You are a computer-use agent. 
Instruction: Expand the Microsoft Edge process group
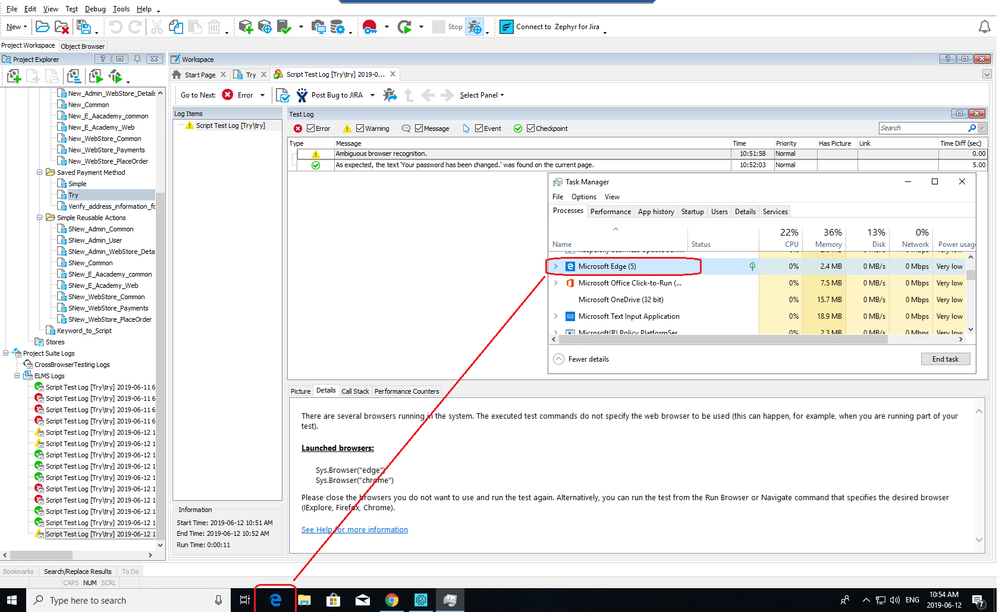[x=556, y=267]
